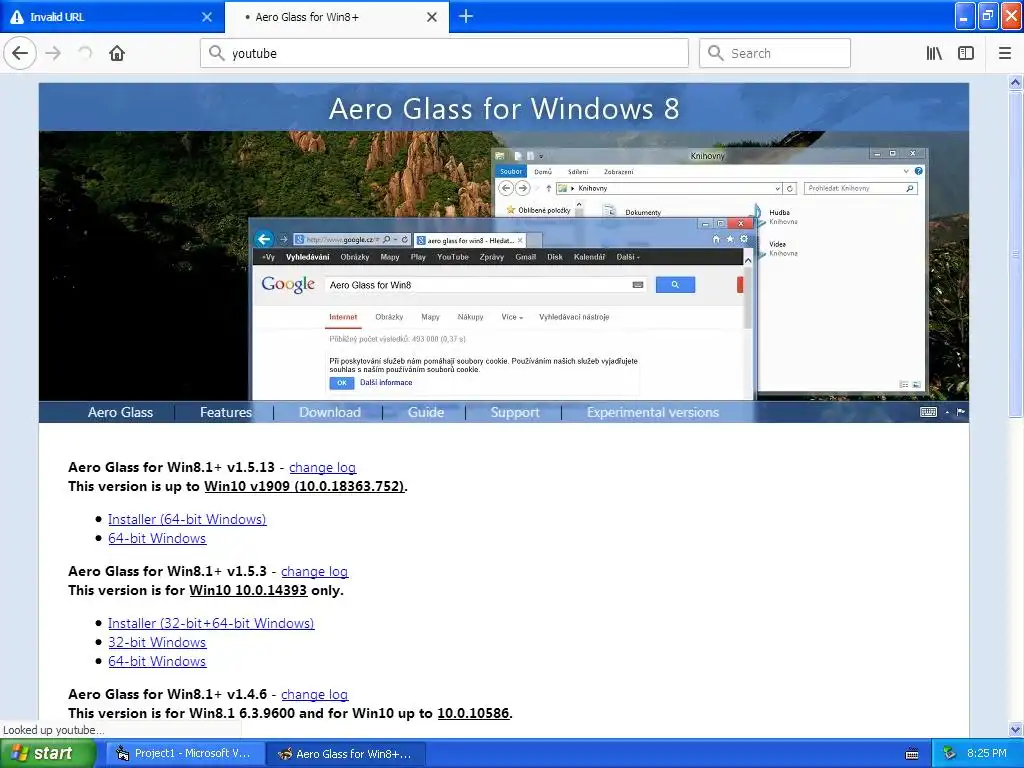Select the Aero Glass for Win8+ tab

pos(336,17)
